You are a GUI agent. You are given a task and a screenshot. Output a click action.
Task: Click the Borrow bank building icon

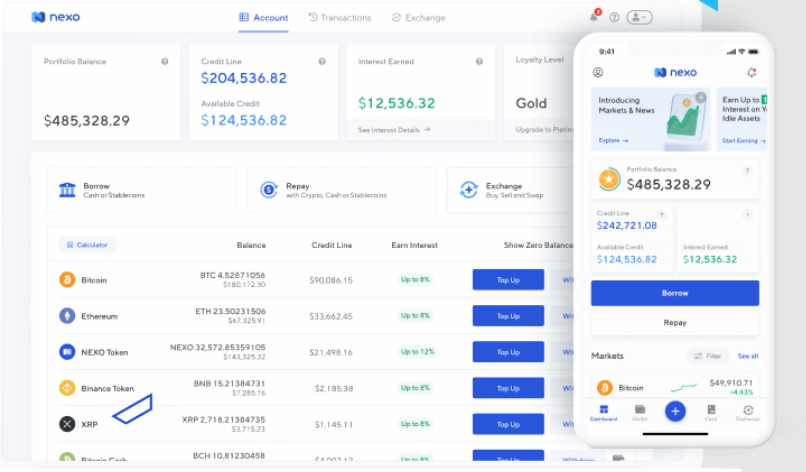(x=67, y=190)
